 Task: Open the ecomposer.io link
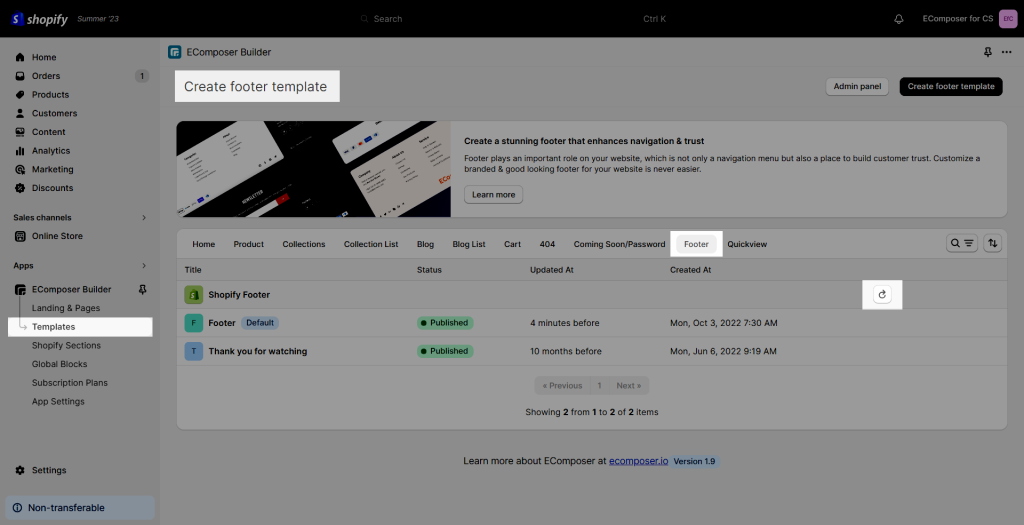[x=639, y=461]
